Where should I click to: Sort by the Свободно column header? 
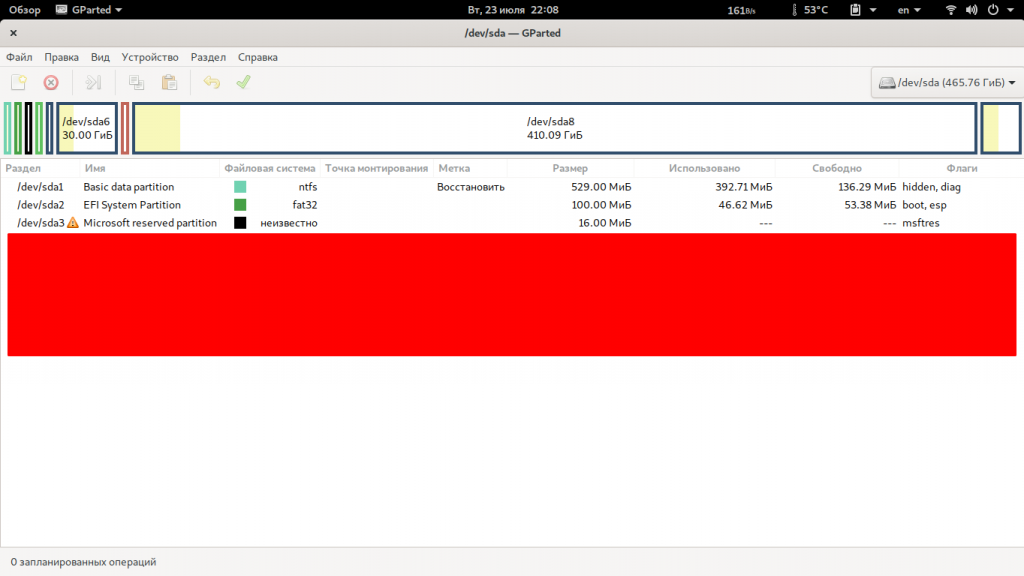click(x=837, y=168)
